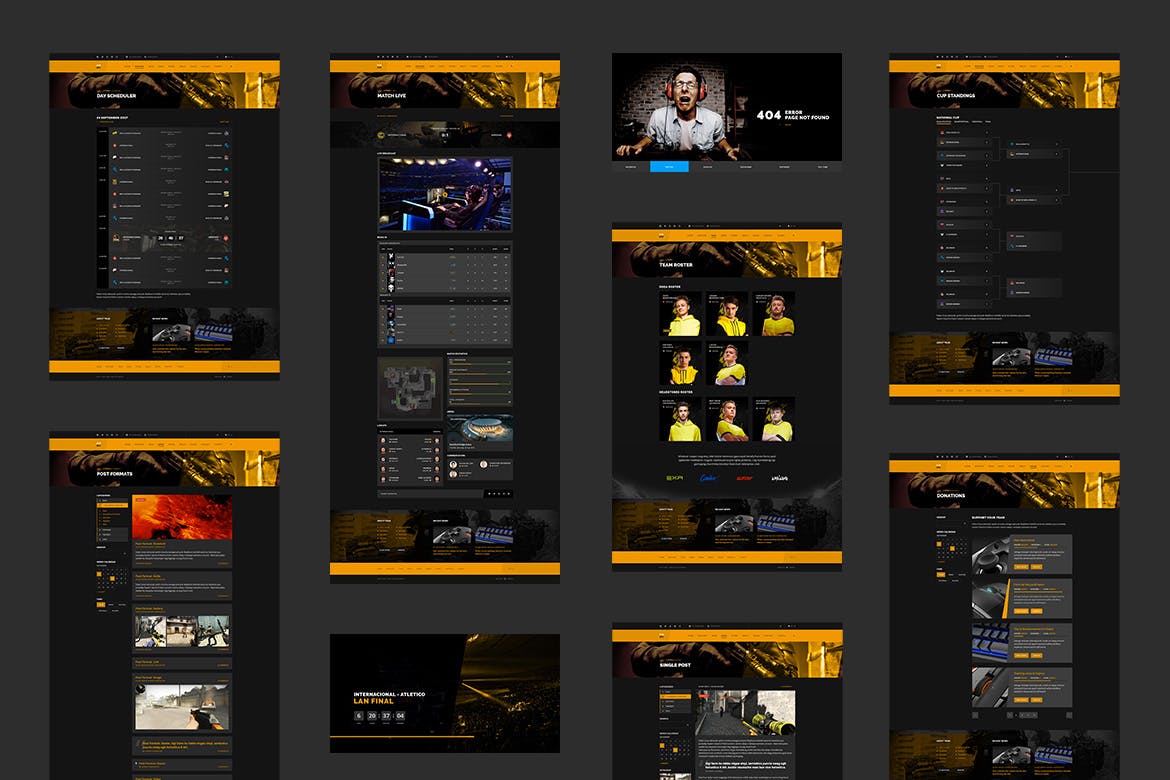Click the first button on the gamepad donation card

[1021, 566]
